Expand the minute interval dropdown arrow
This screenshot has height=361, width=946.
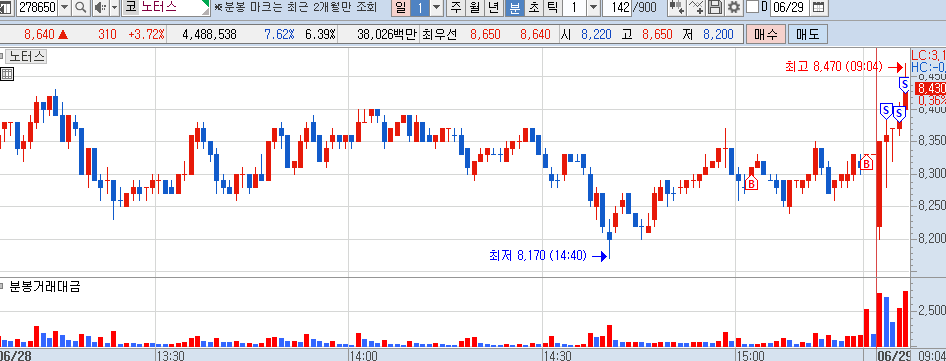click(593, 8)
